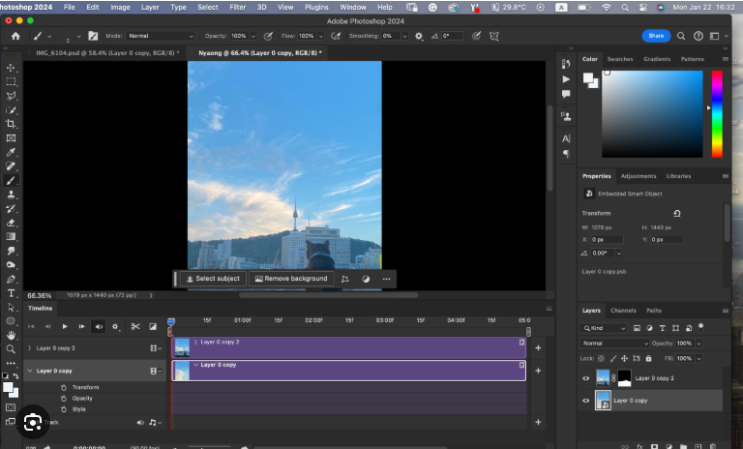Hide the Layer 0 copy 2 layer

pos(585,378)
